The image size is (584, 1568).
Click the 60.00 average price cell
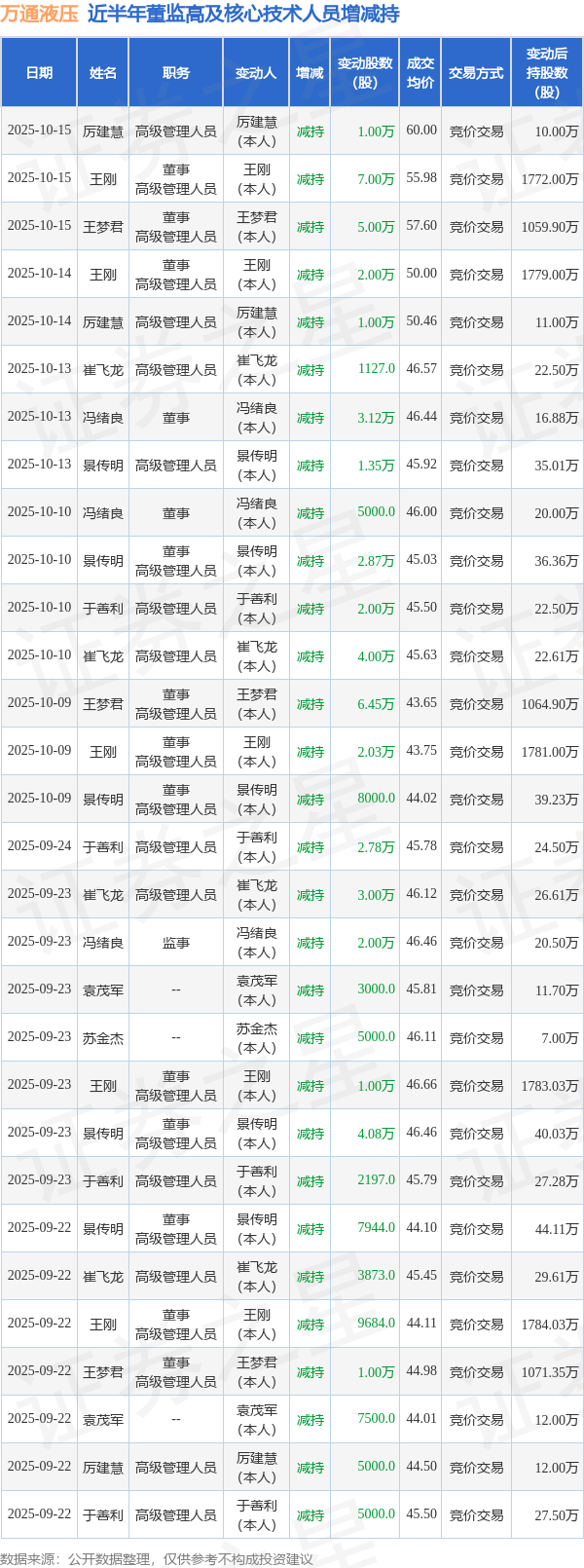[x=421, y=131]
